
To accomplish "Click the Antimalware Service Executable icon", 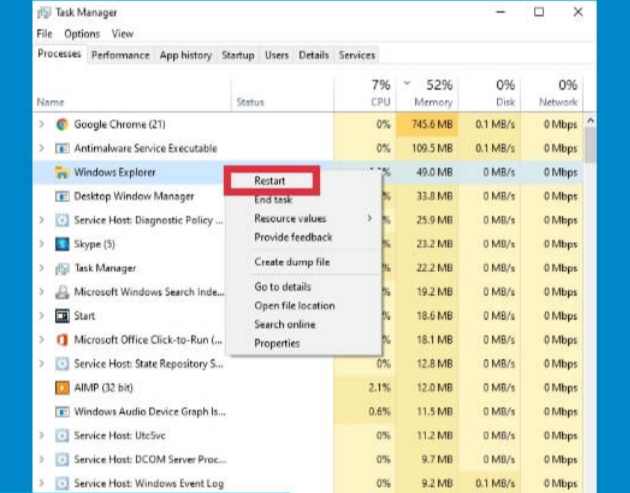I will pos(62,149).
